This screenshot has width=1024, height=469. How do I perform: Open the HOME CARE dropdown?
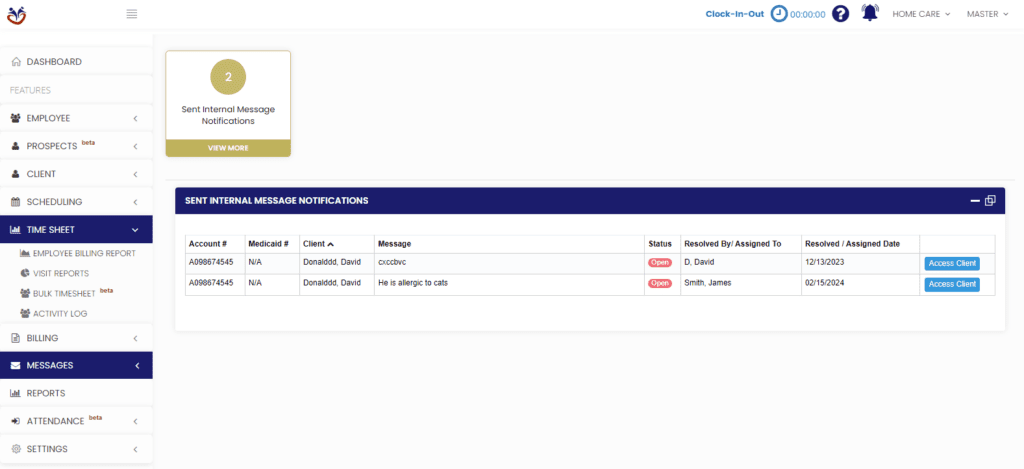(x=921, y=14)
